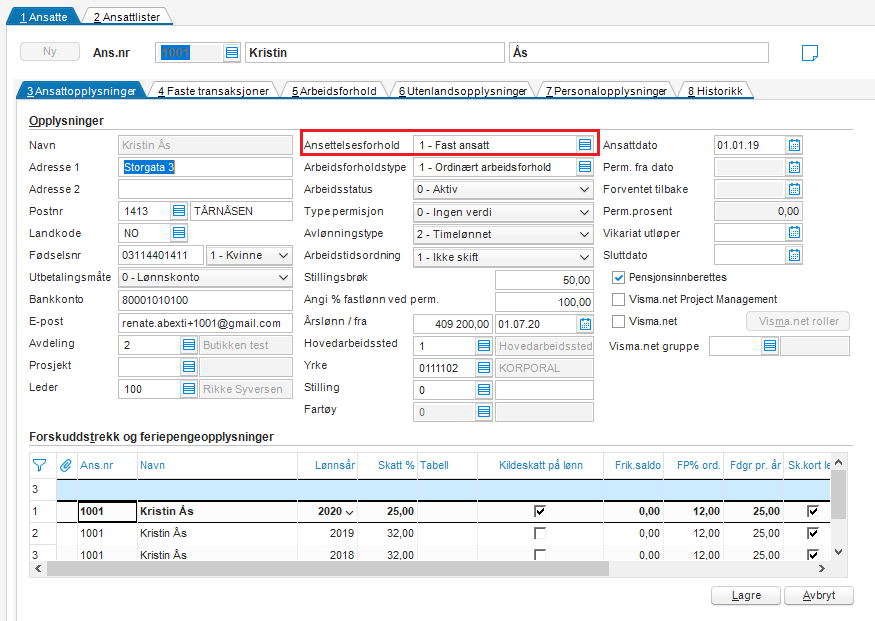The image size is (875, 621).
Task: Open calendar picker for Sluttdato
Action: pyautogui.click(x=794, y=255)
